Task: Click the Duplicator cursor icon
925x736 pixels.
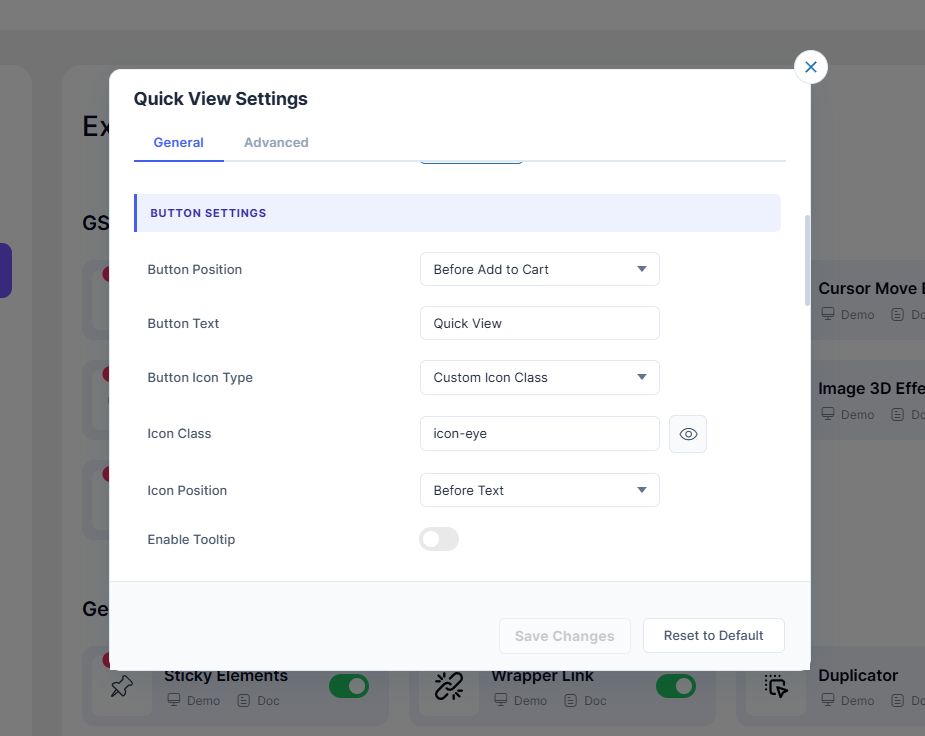Action: (x=776, y=687)
